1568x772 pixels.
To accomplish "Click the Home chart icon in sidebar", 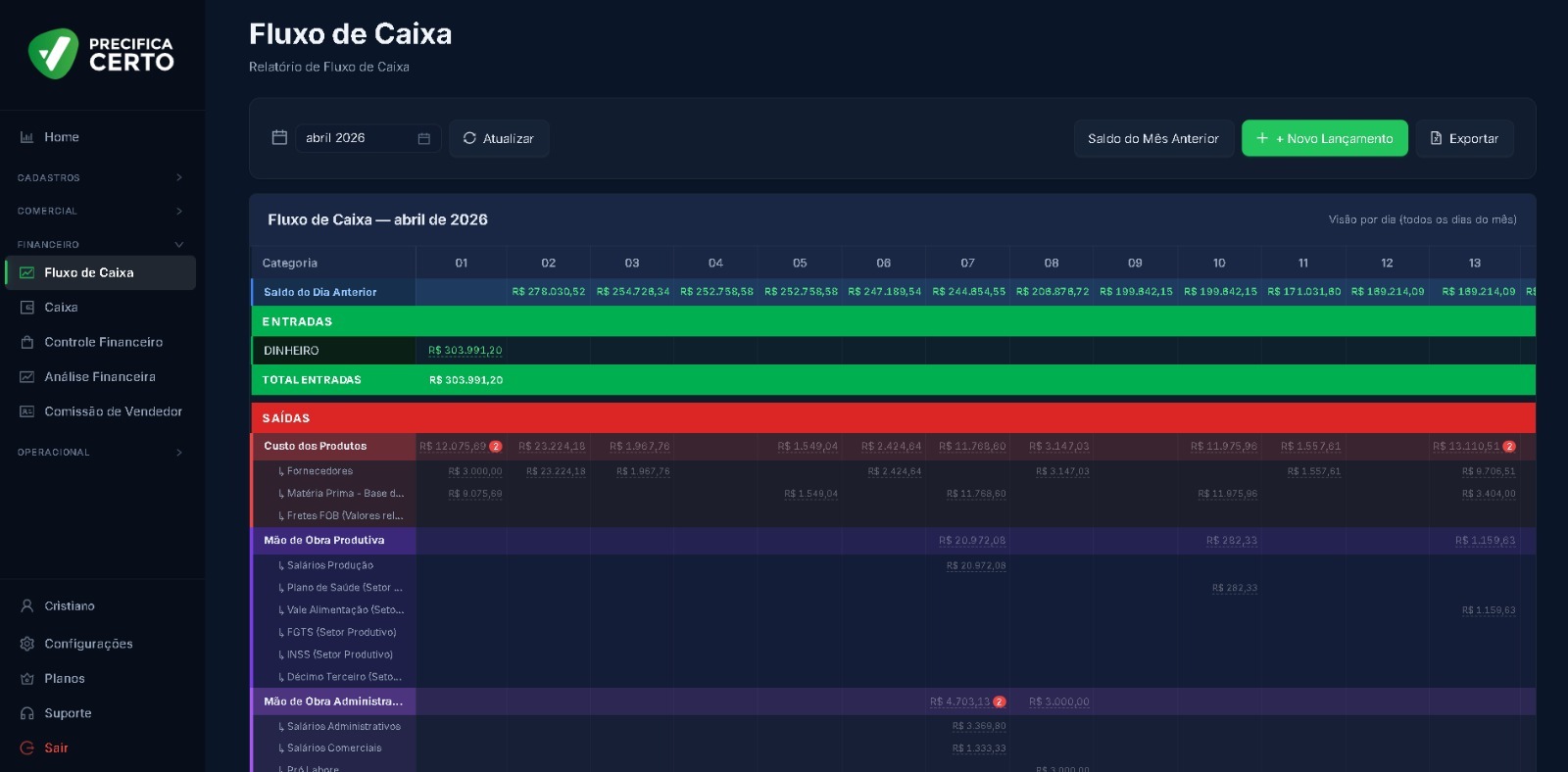I will coord(26,137).
